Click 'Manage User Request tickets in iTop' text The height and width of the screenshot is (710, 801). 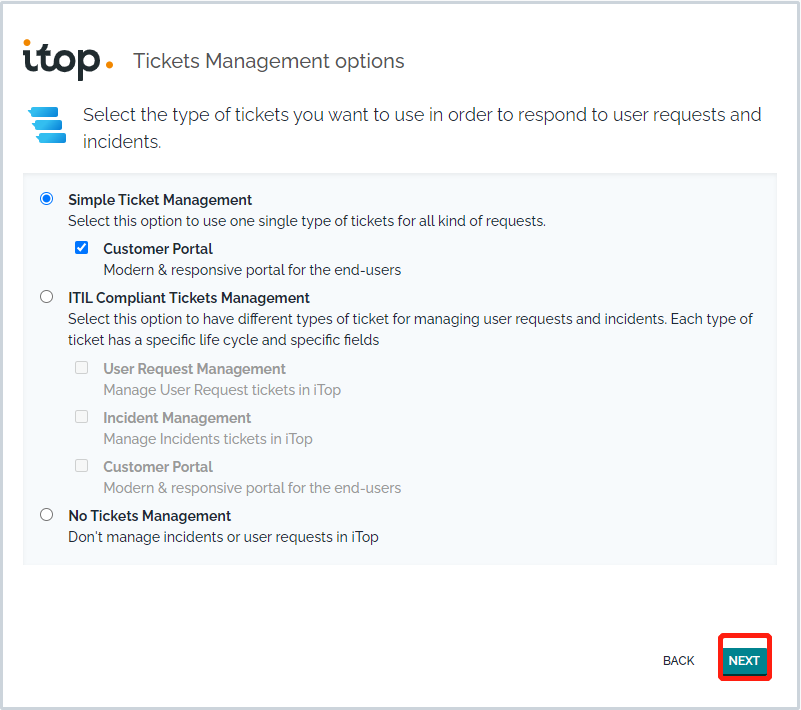pos(222,390)
